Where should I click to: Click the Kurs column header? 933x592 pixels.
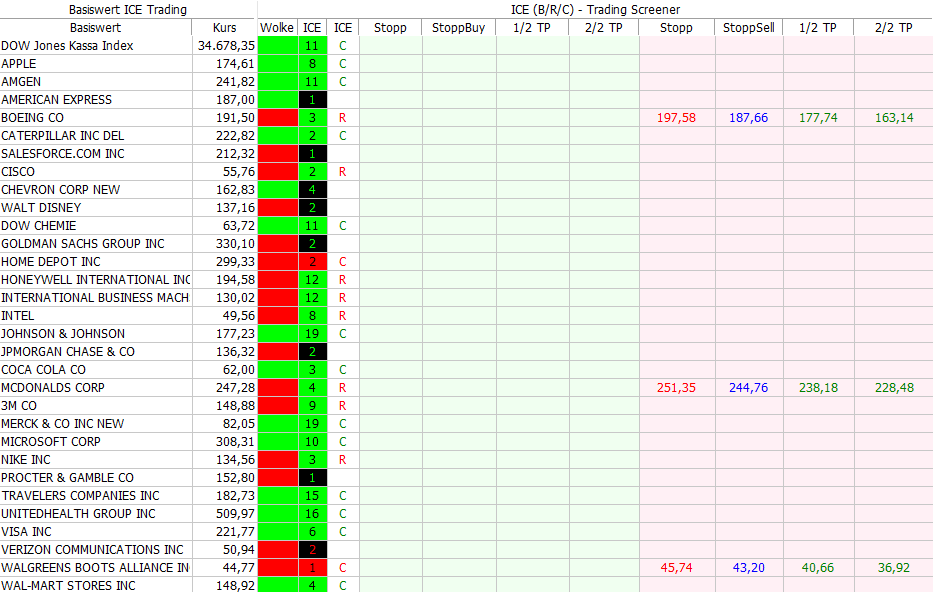tap(225, 28)
